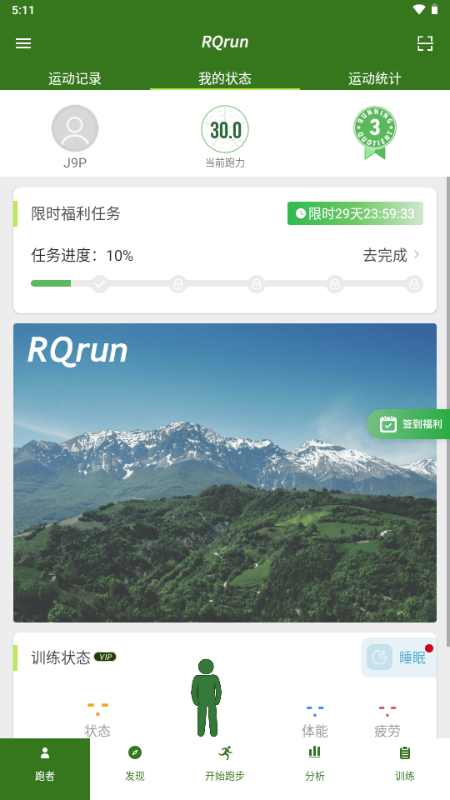
Task: Switch to the 运动统计 tab
Action: click(375, 79)
